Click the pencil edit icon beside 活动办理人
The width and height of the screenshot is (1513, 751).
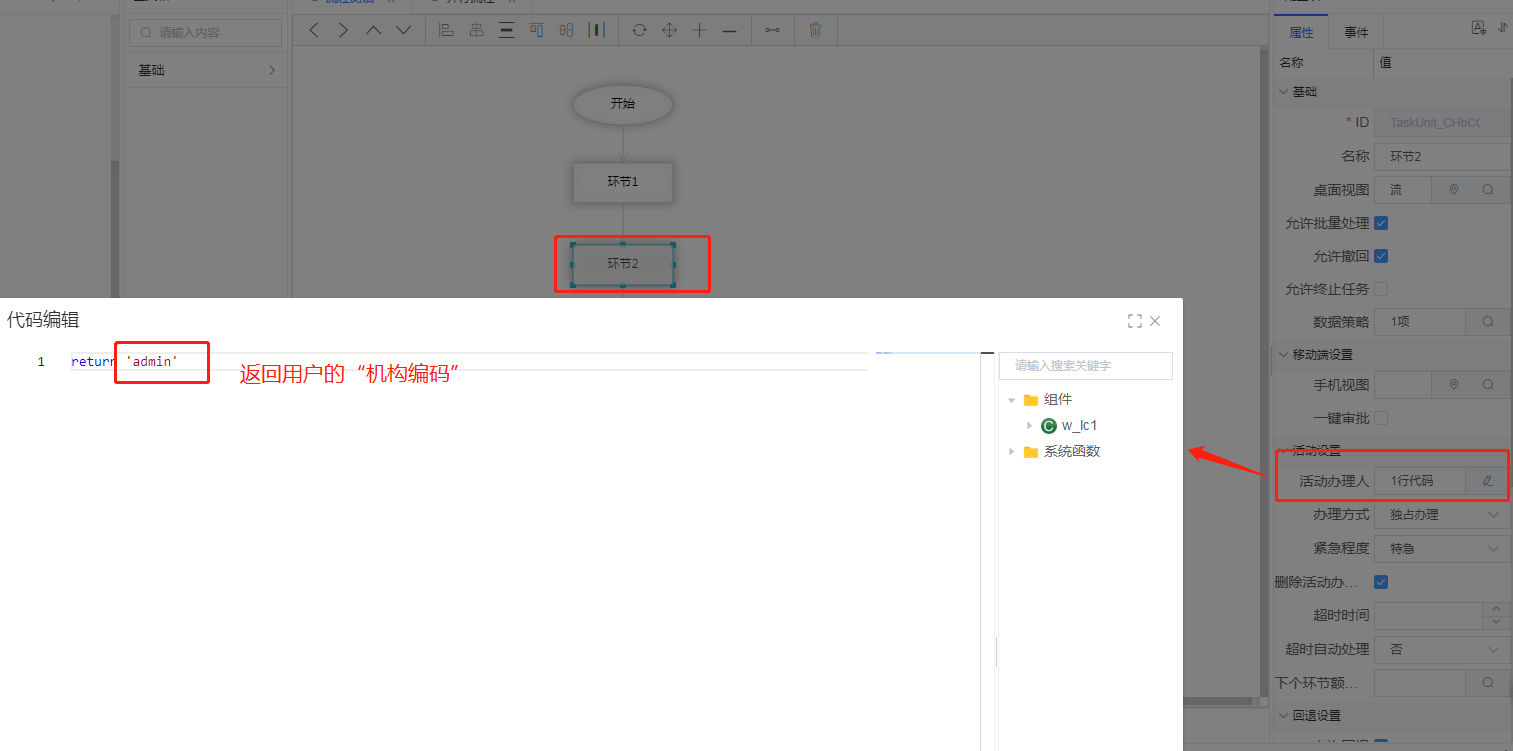(x=1487, y=481)
